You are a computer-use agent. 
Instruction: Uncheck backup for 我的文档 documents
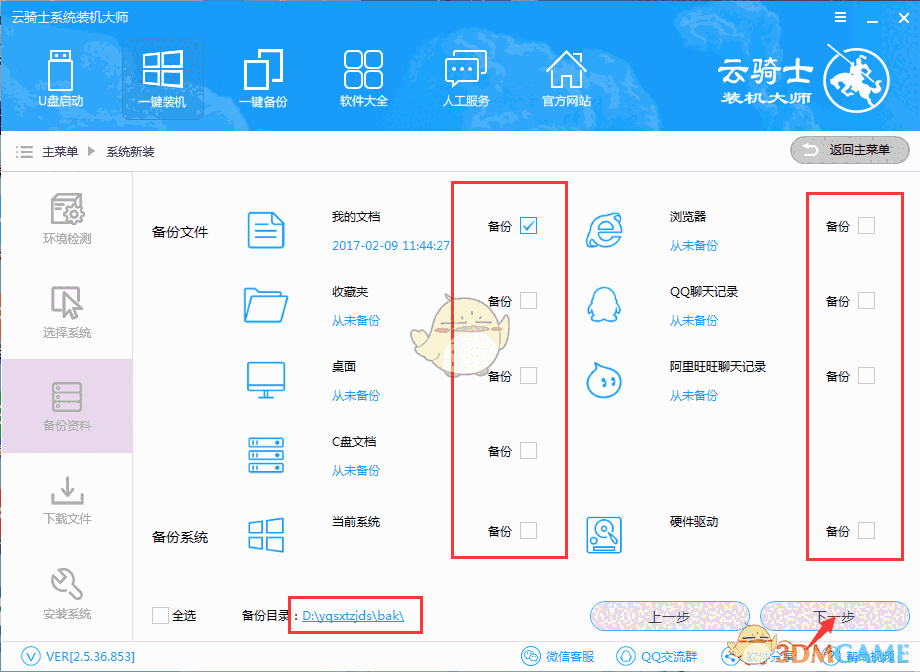(529, 226)
